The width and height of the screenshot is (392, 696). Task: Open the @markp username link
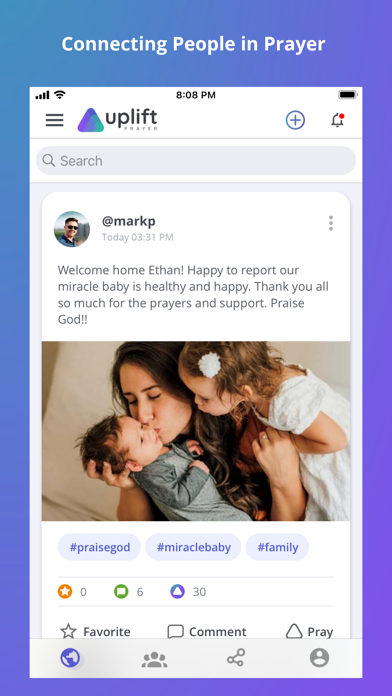129,221
